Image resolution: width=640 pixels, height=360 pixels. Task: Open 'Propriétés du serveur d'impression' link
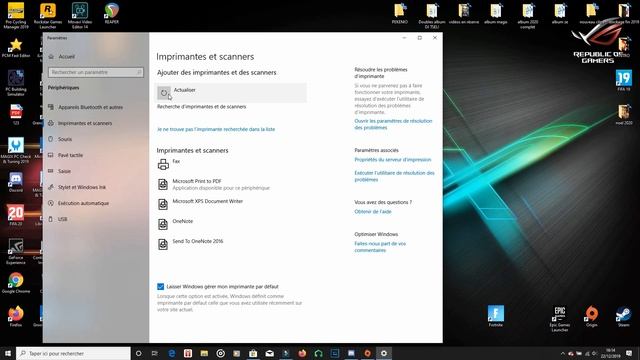393,160
